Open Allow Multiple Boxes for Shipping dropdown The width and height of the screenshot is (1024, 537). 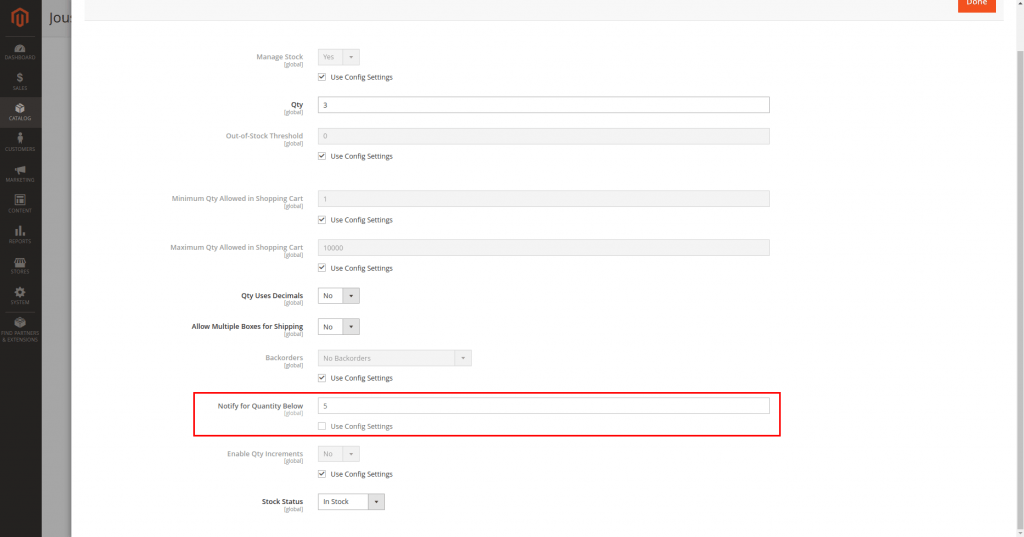pos(339,327)
